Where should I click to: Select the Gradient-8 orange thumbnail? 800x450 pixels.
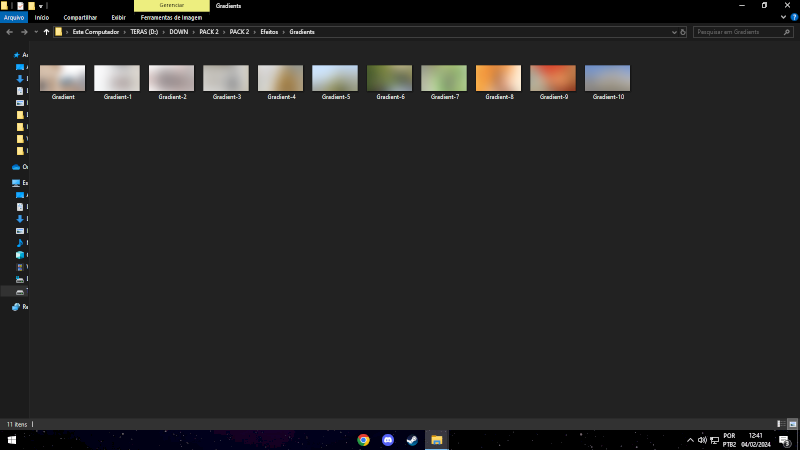[x=498, y=78]
